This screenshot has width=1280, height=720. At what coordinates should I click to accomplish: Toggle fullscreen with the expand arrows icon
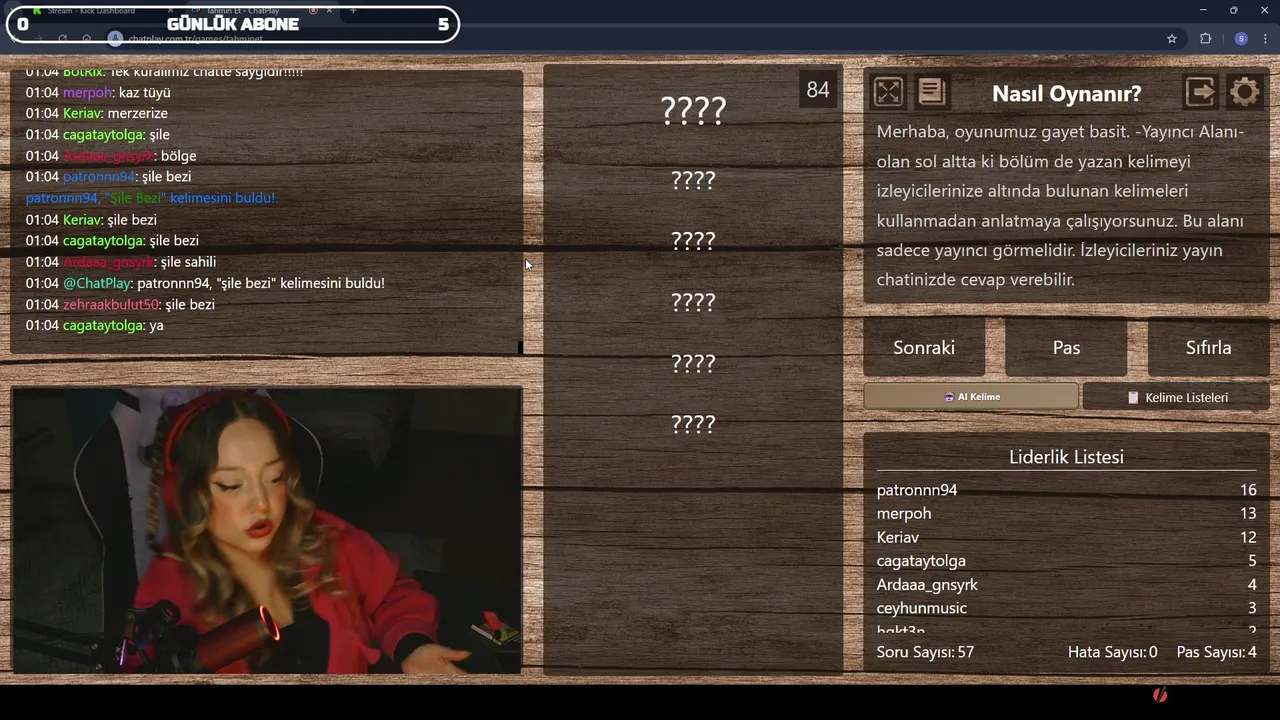tap(888, 93)
